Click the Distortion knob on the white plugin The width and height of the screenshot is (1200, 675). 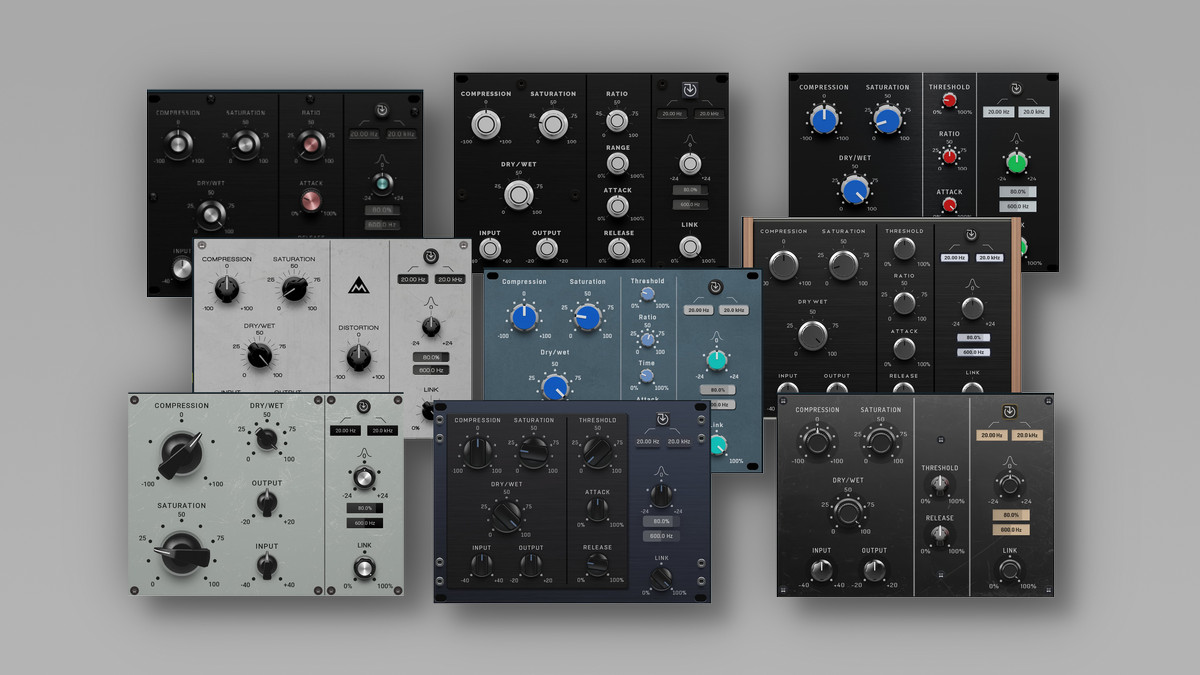click(x=358, y=355)
